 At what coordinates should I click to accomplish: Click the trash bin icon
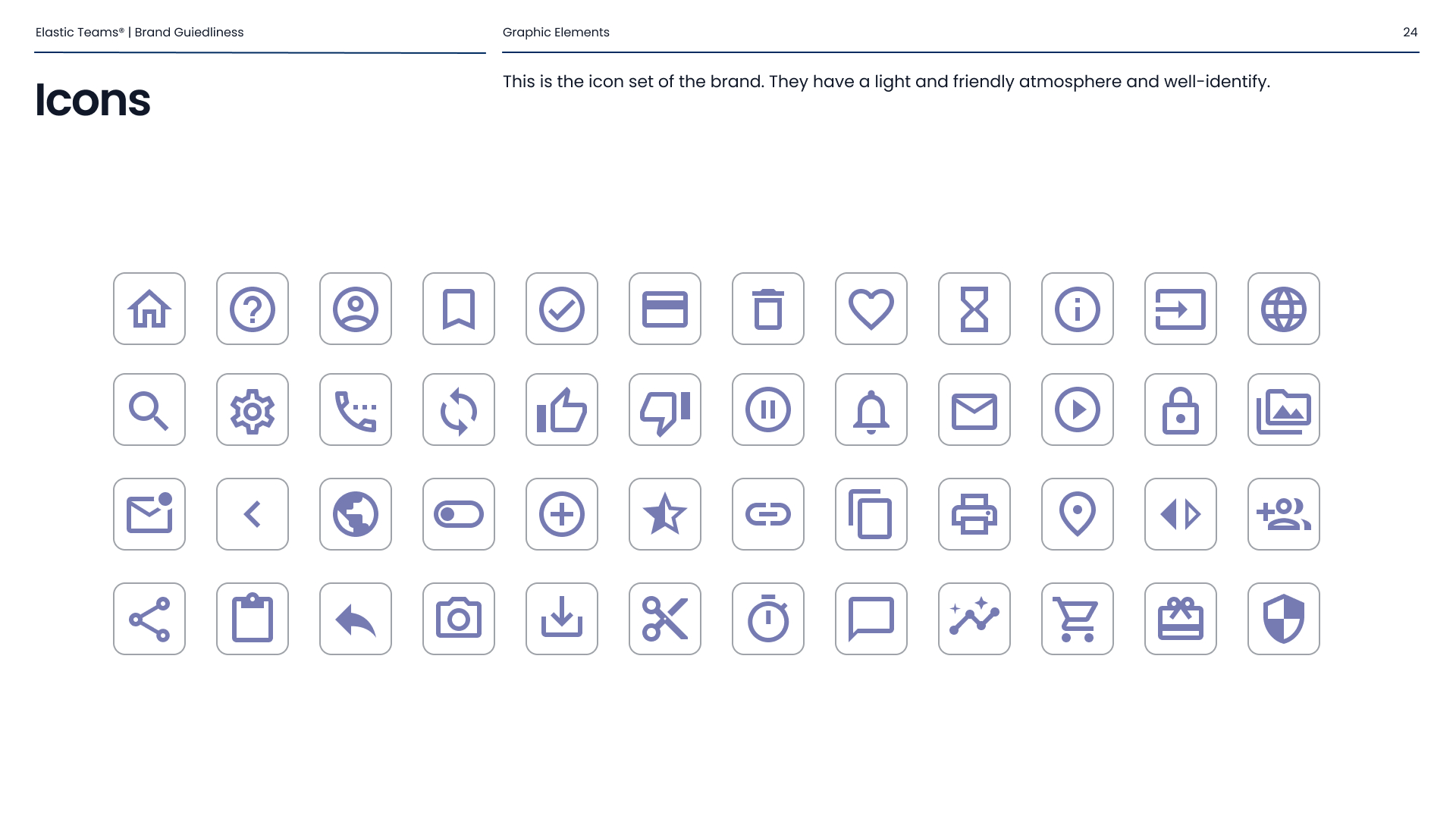coord(768,309)
